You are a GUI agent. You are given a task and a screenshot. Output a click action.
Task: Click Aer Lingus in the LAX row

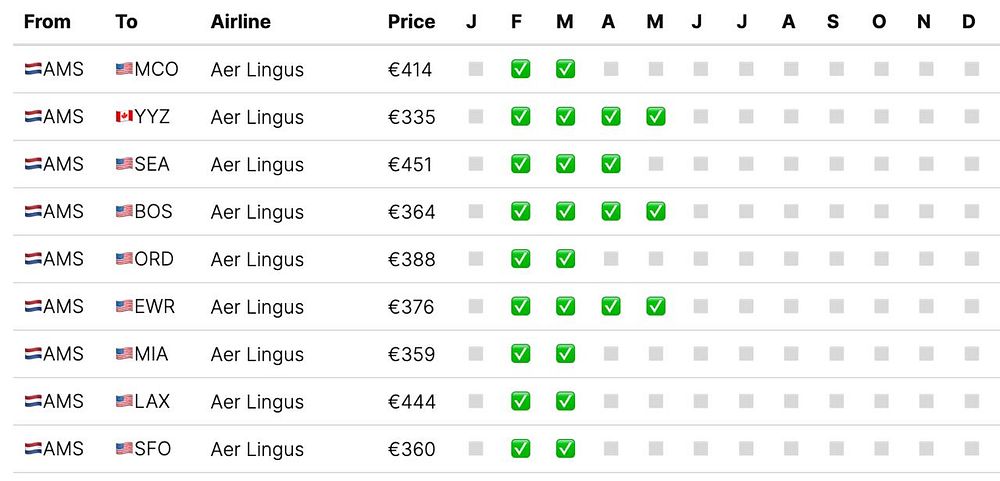(x=257, y=401)
